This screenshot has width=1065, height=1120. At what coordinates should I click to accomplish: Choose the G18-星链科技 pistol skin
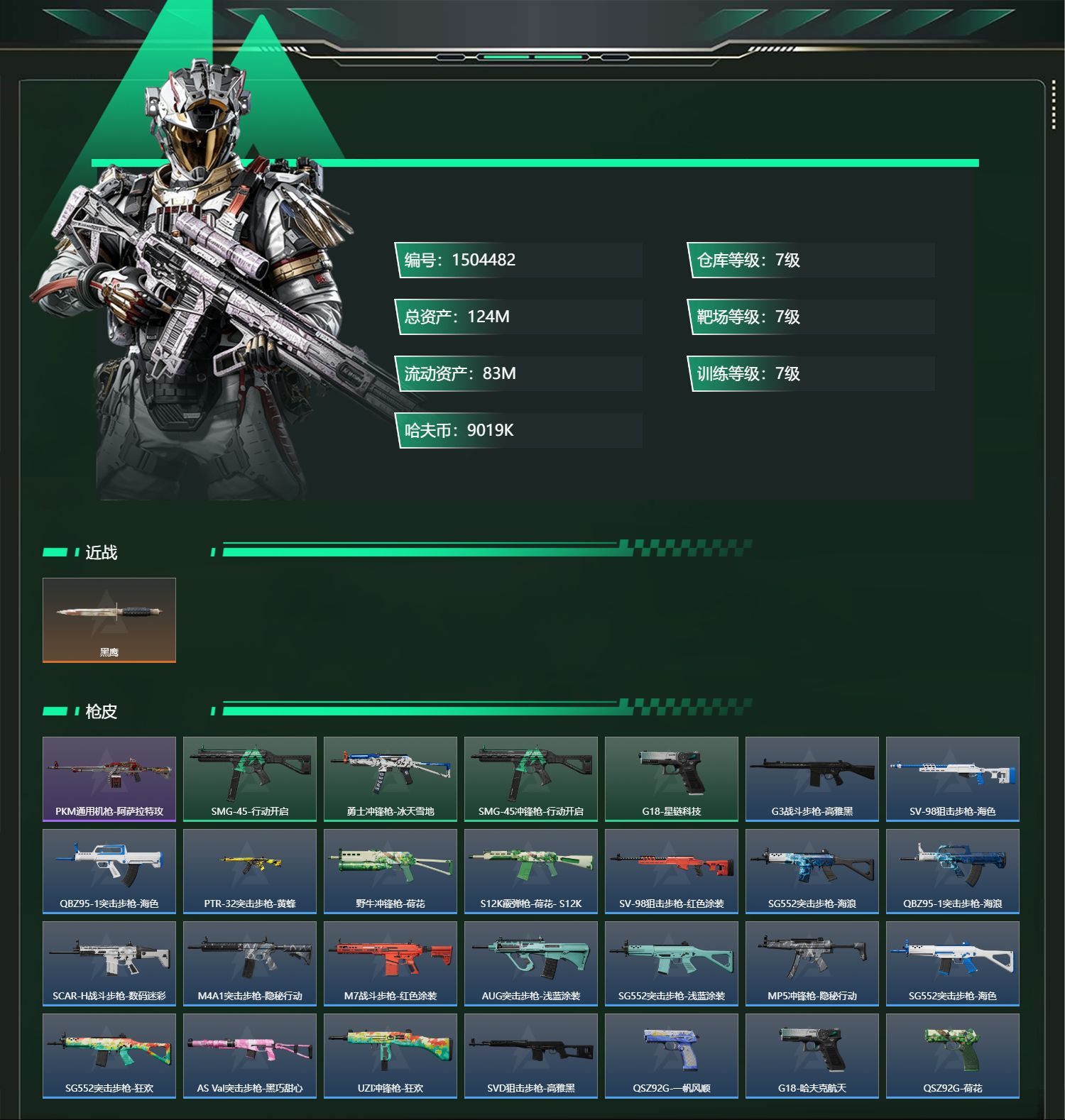pos(672,779)
